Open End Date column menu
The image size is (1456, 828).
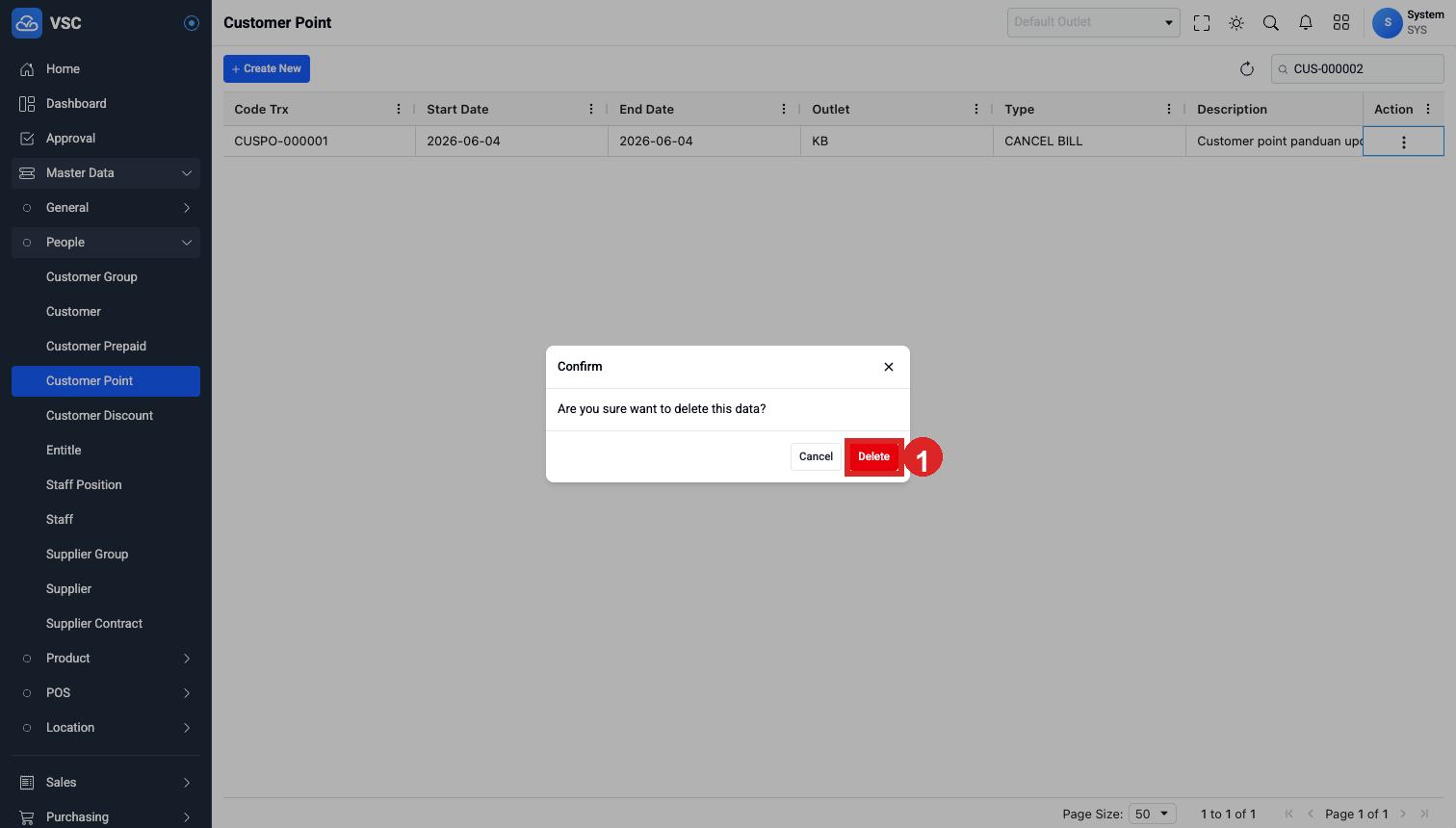point(784,109)
